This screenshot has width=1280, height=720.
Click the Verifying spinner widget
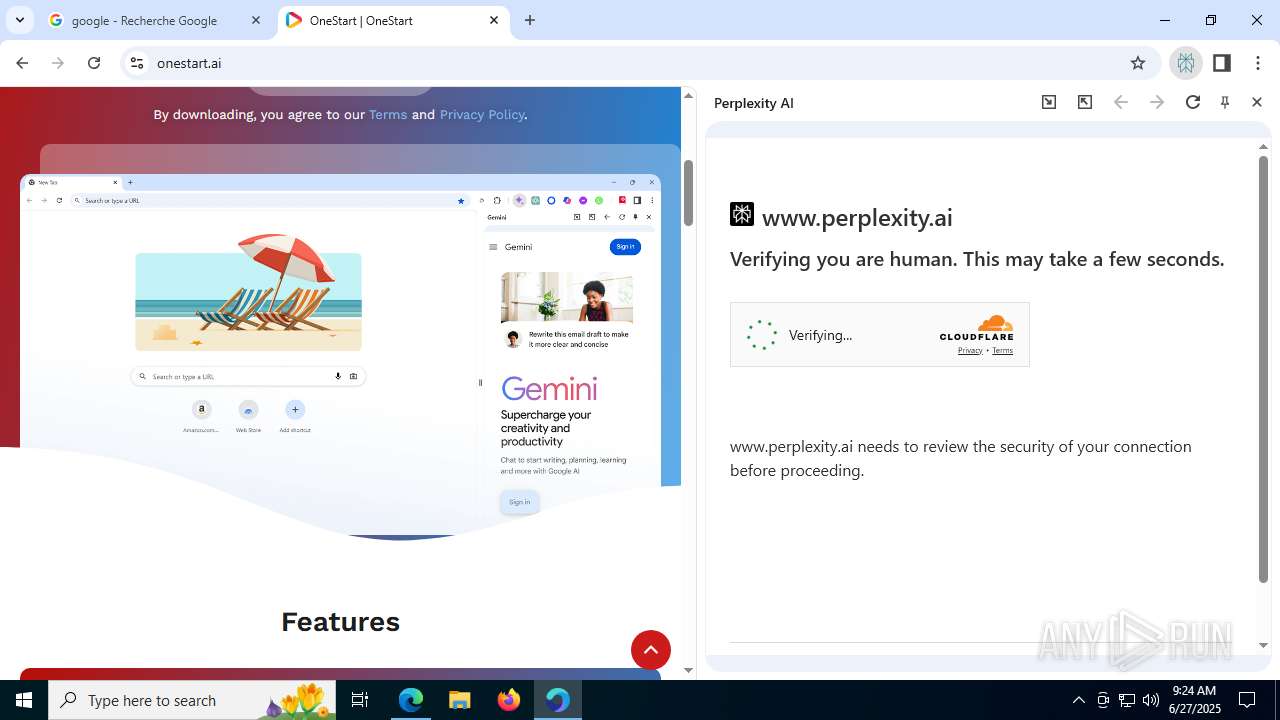762,335
